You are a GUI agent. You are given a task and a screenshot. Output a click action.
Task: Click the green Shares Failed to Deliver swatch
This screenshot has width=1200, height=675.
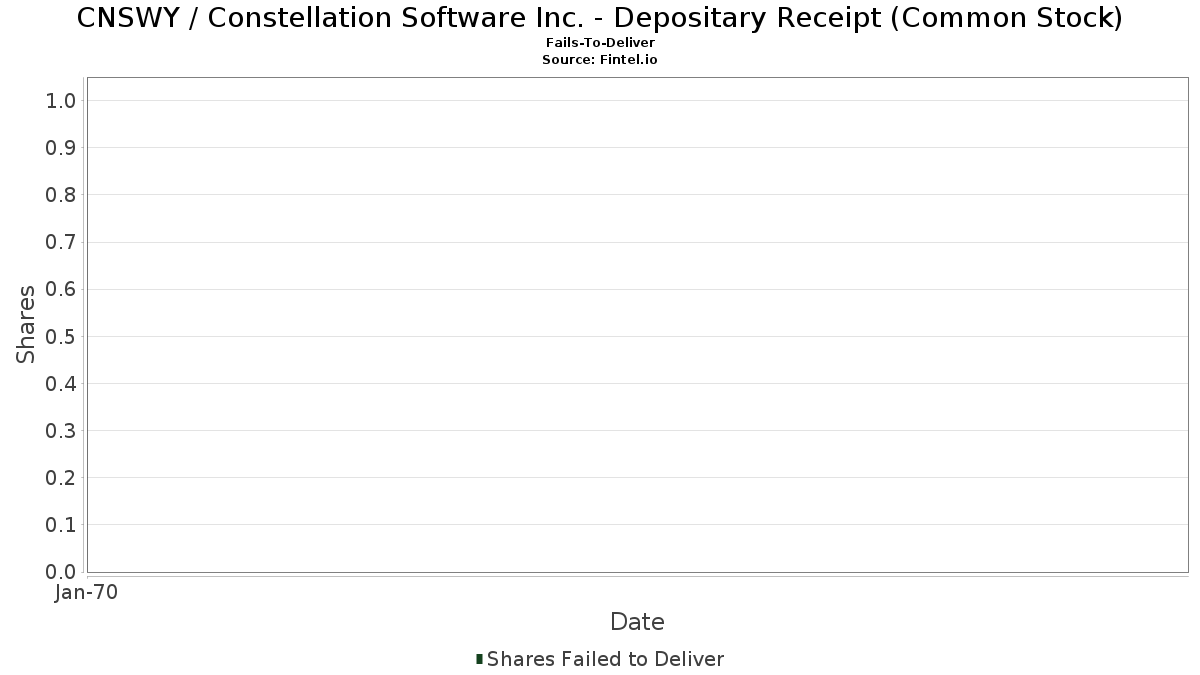[x=479, y=659]
